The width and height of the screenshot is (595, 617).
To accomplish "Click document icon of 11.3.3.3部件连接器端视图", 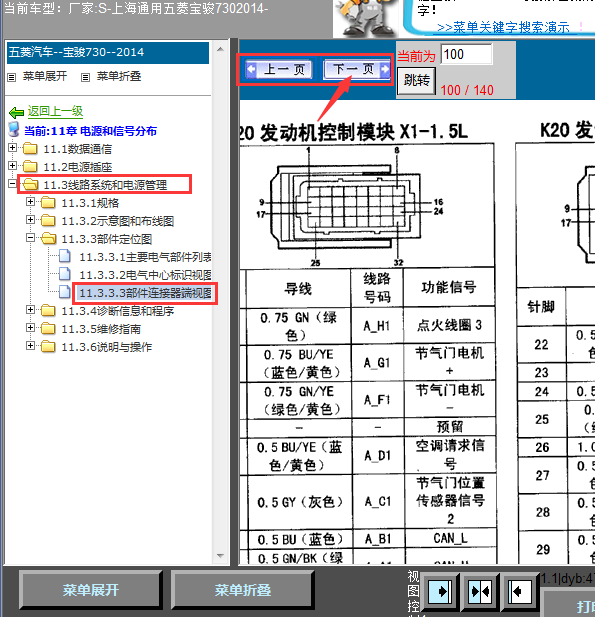I will 65,292.
